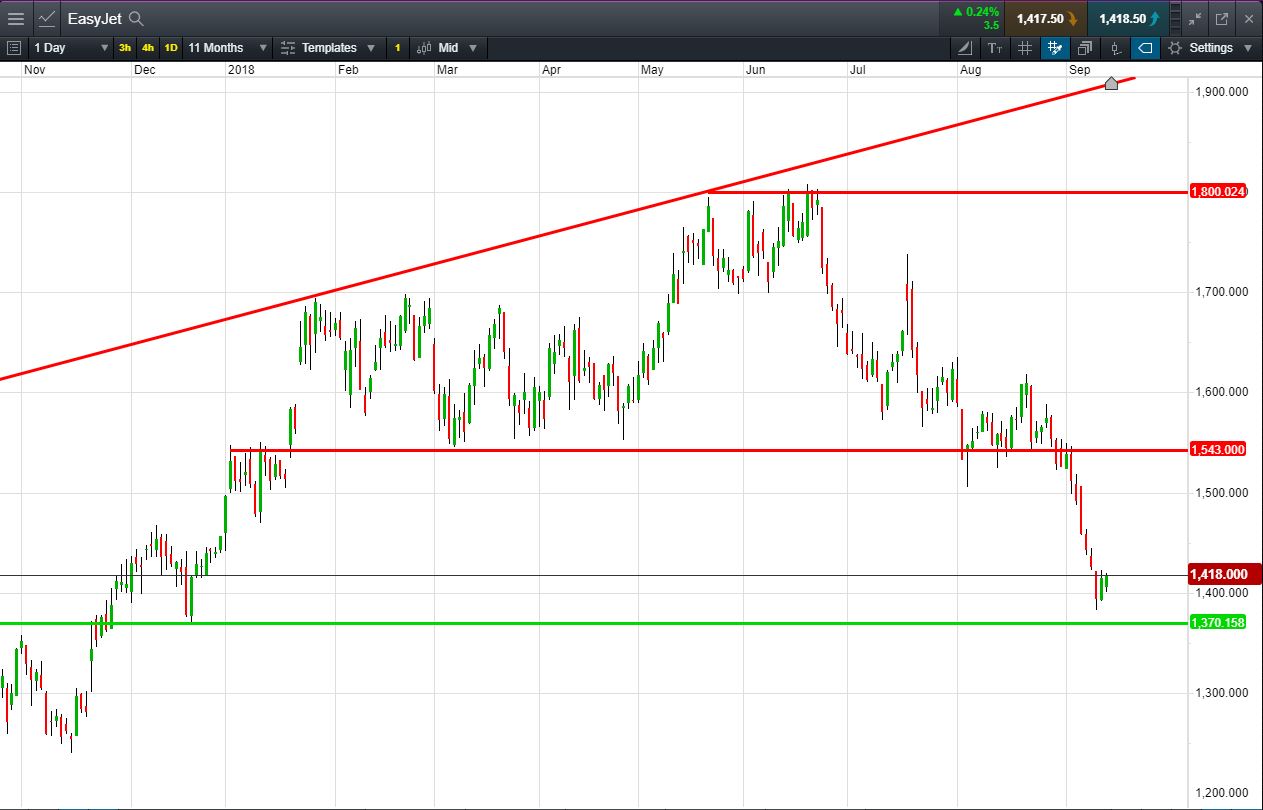
Task: Toggle the price label tag icon
Action: click(x=1146, y=47)
